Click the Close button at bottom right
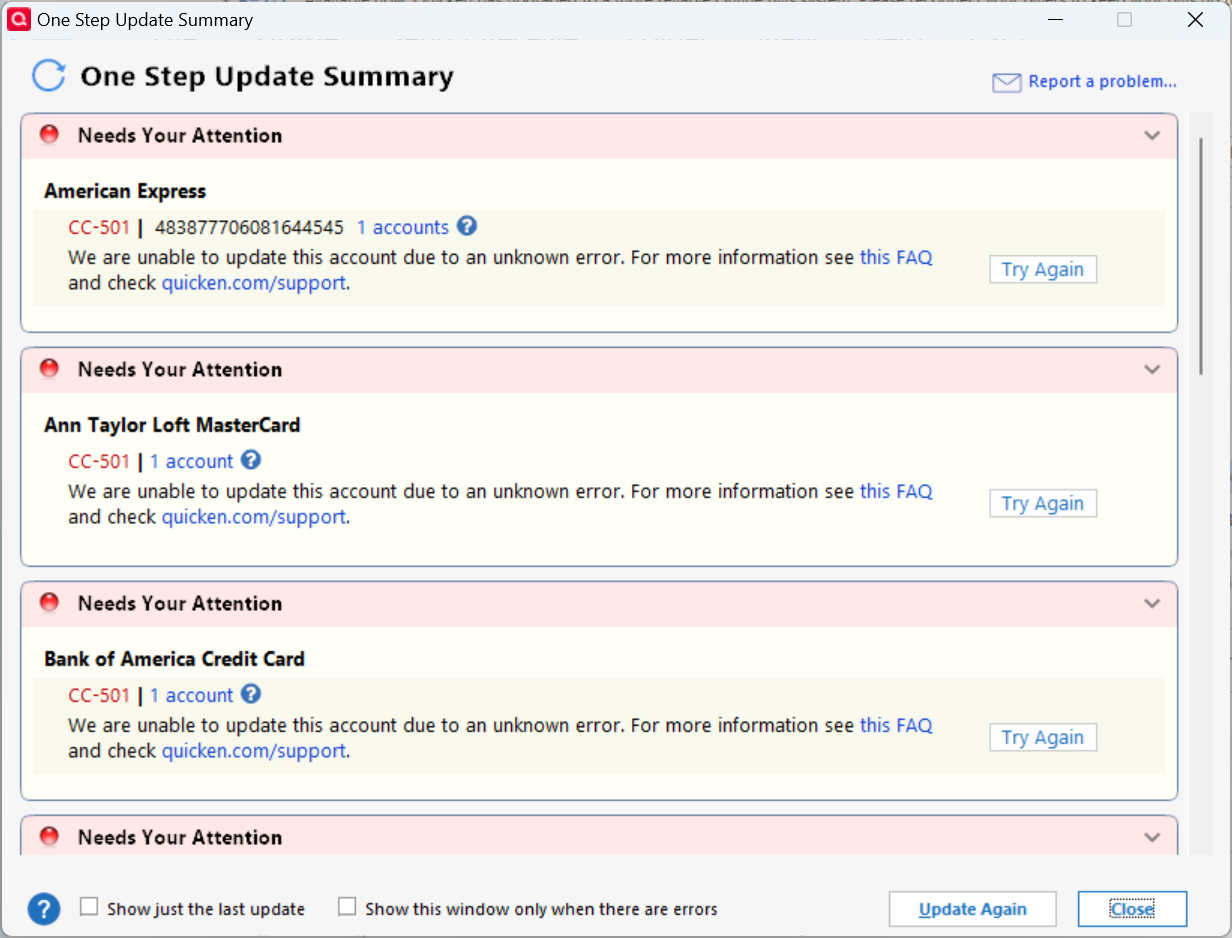The image size is (1232, 938). click(x=1132, y=909)
